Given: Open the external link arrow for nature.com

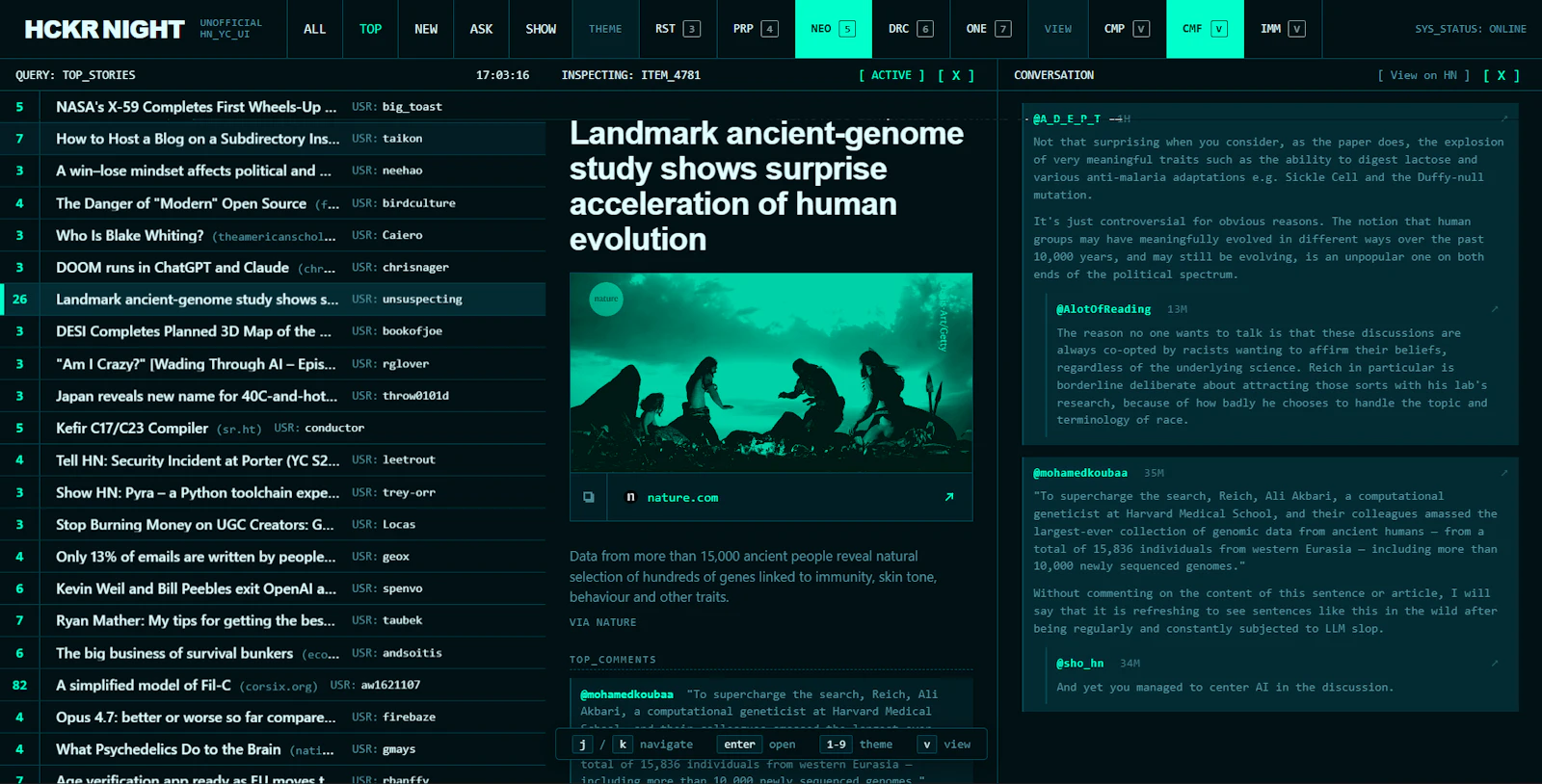Looking at the screenshot, I should click(x=949, y=497).
